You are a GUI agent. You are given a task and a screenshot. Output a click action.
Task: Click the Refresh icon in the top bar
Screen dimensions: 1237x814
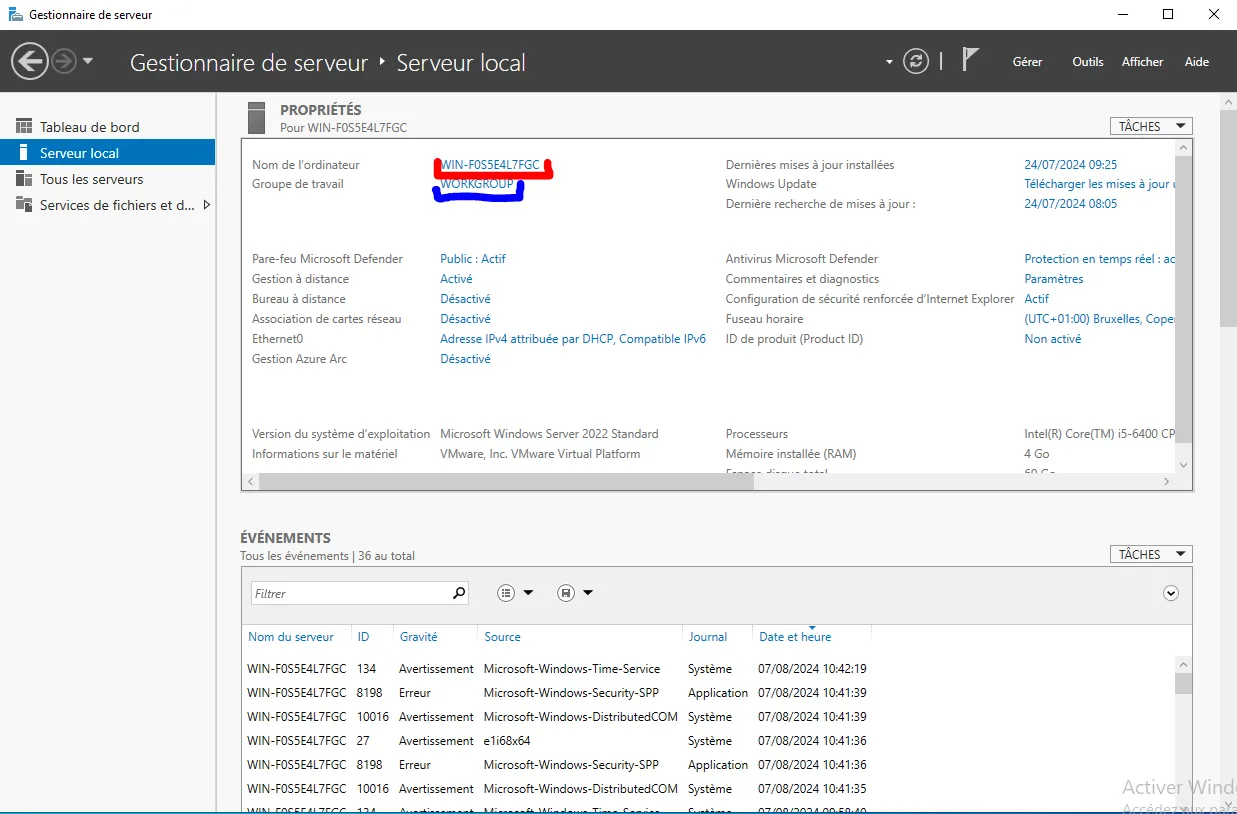pos(916,61)
